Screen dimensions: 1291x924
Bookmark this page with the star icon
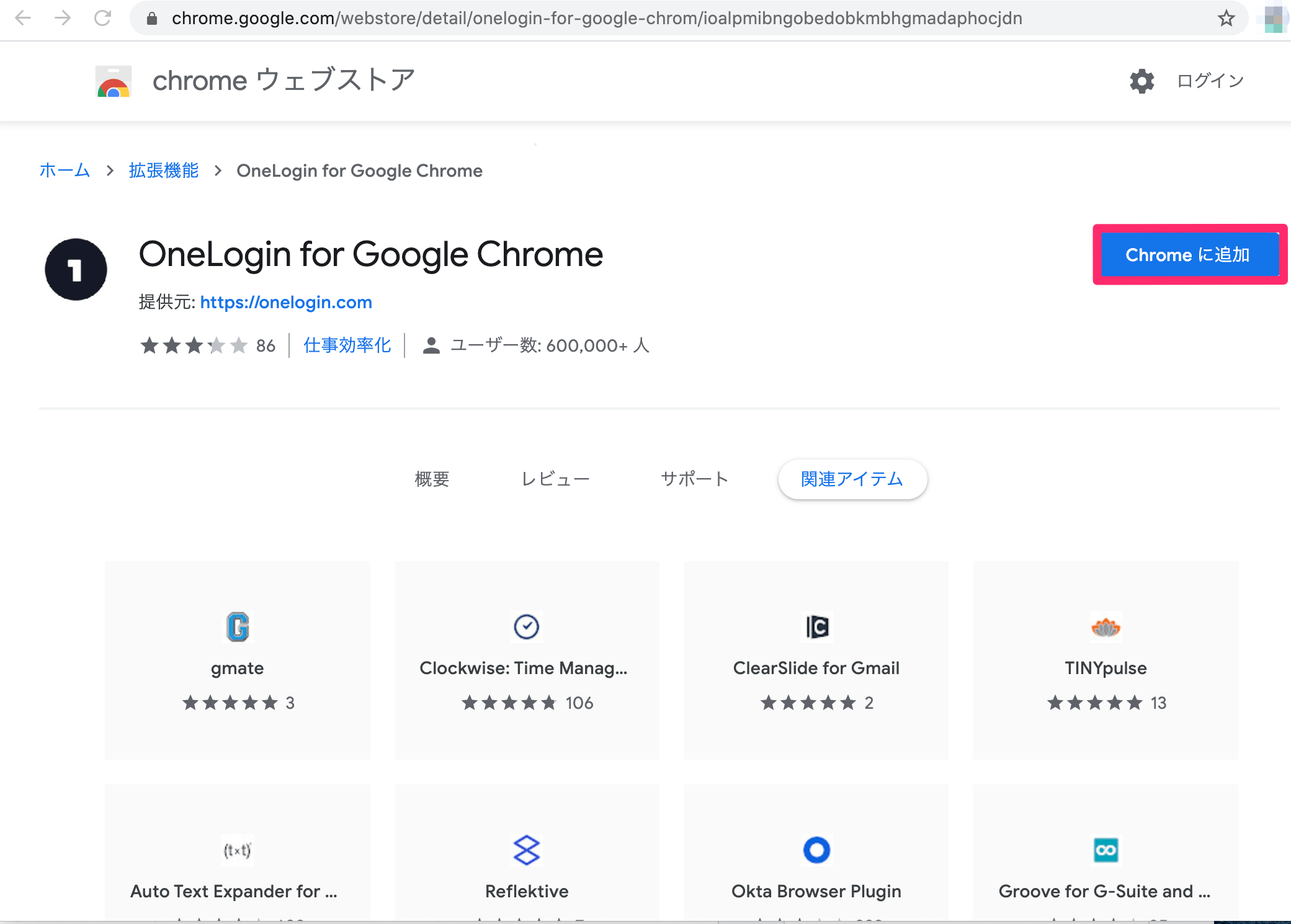[1226, 19]
